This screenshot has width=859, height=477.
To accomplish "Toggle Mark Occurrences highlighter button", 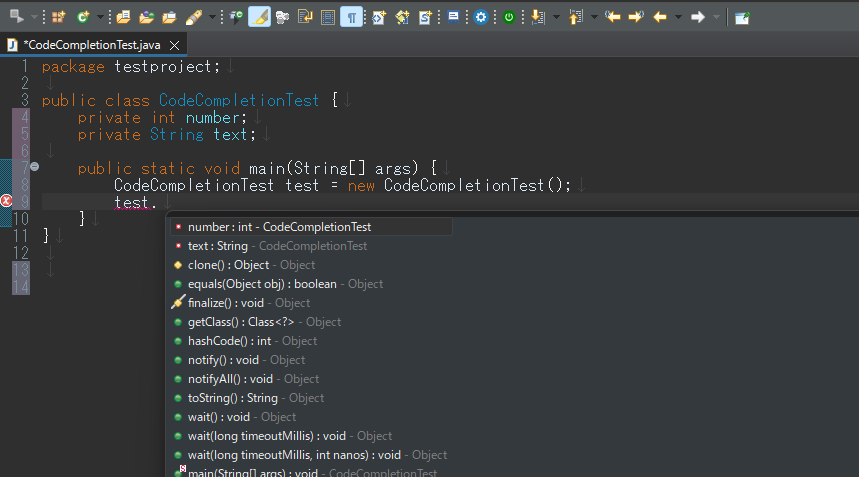I will tap(259, 17).
